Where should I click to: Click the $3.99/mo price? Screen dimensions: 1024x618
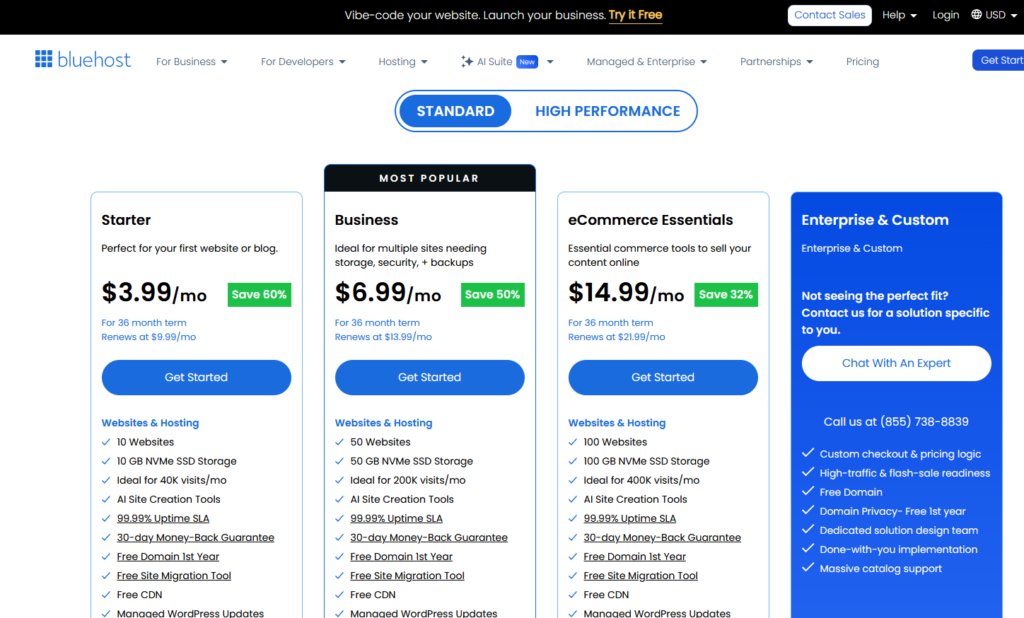coord(154,292)
